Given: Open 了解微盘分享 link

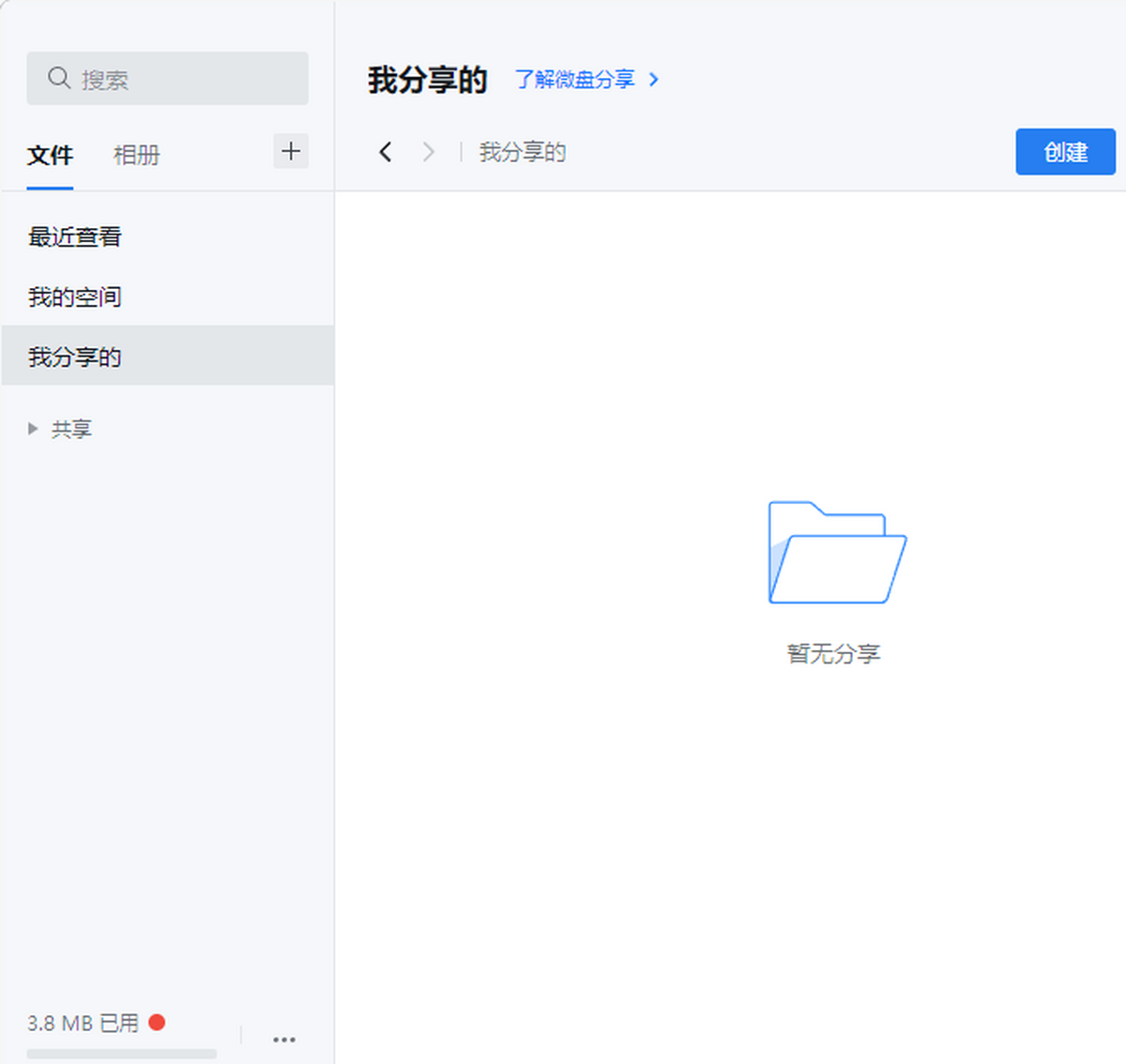Looking at the screenshot, I should (586, 80).
